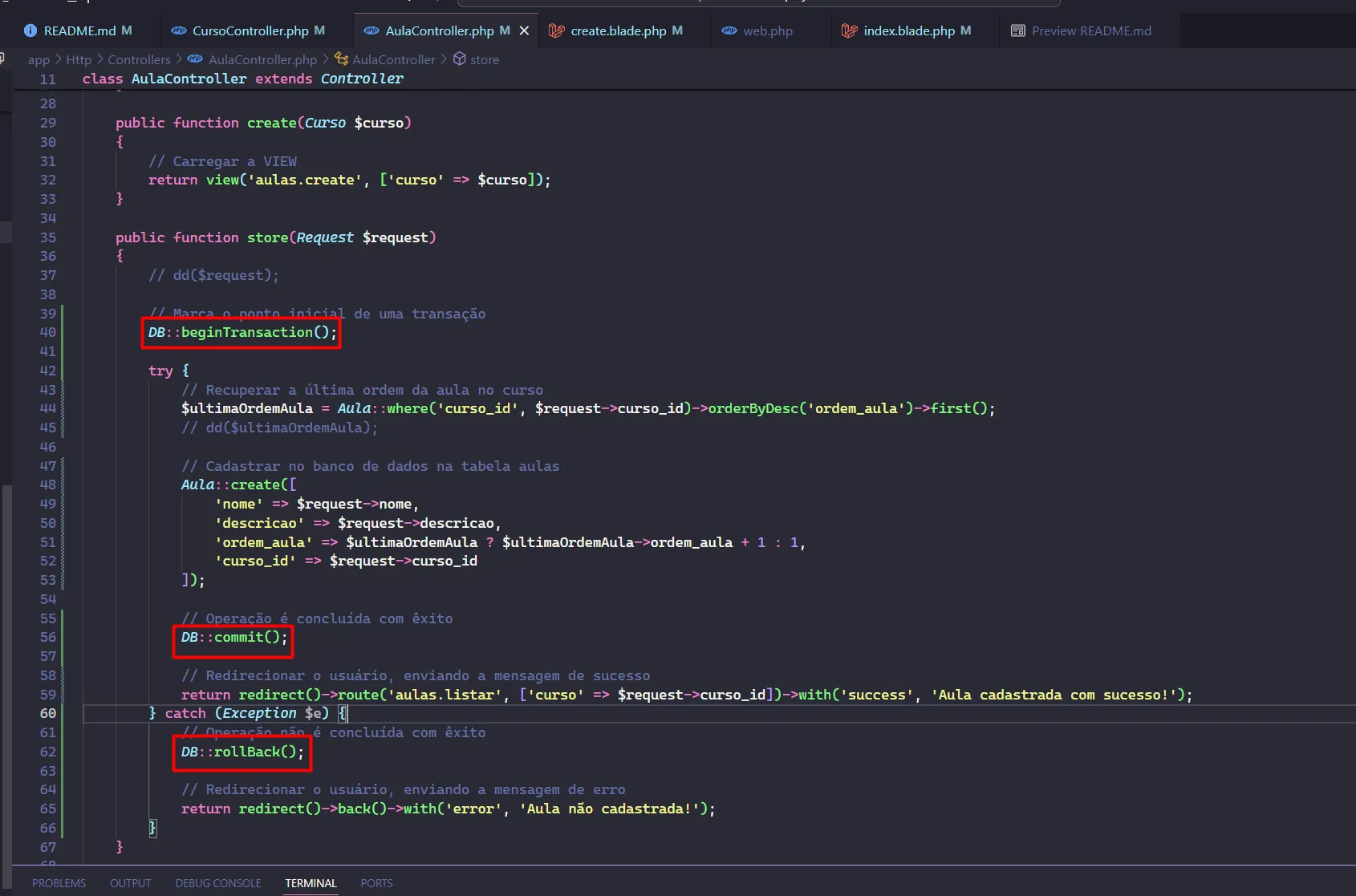Click line number 60 in the gutter
The image size is (1356, 896).
48,713
